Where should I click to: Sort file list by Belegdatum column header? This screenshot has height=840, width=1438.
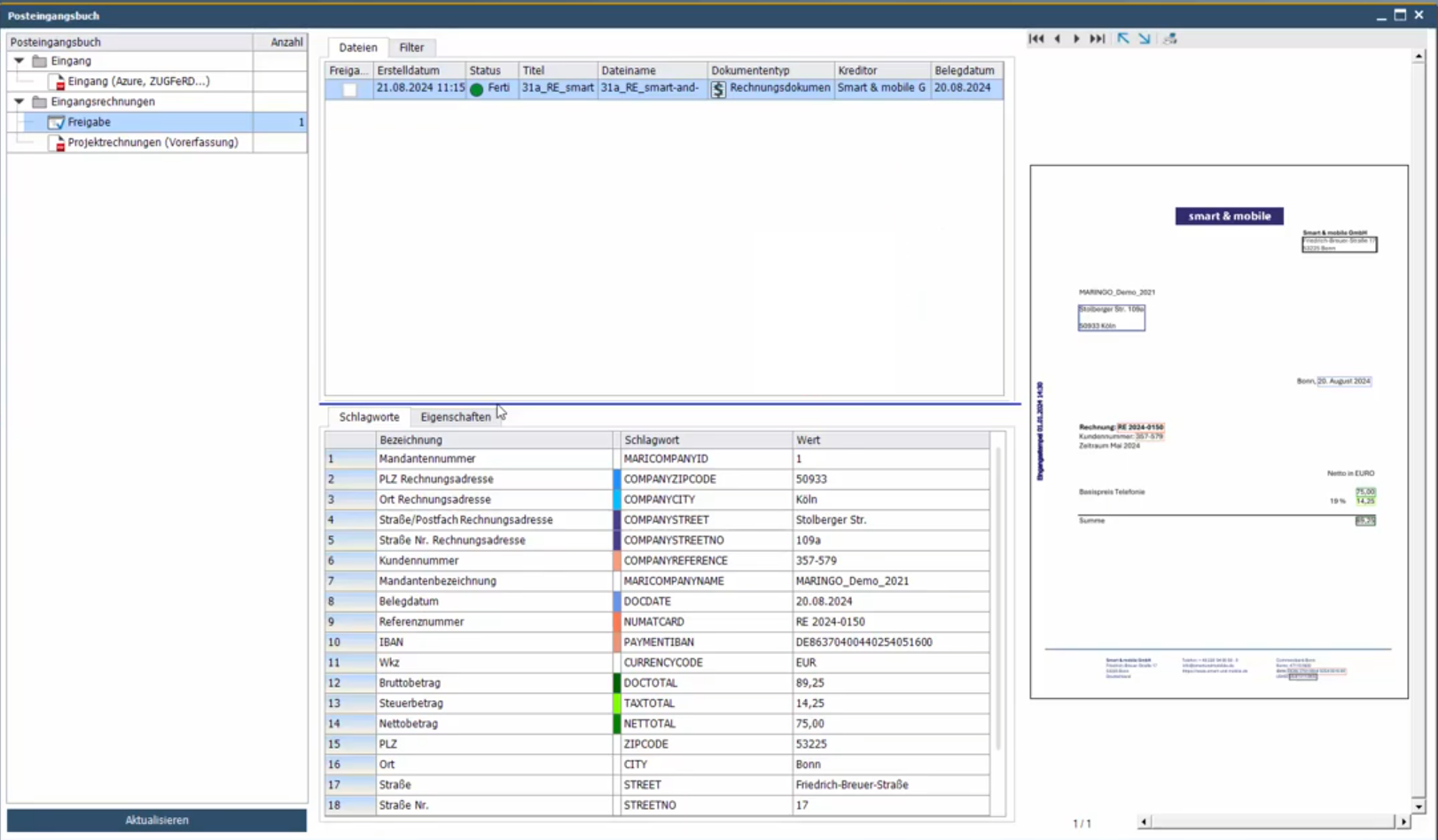(x=964, y=71)
